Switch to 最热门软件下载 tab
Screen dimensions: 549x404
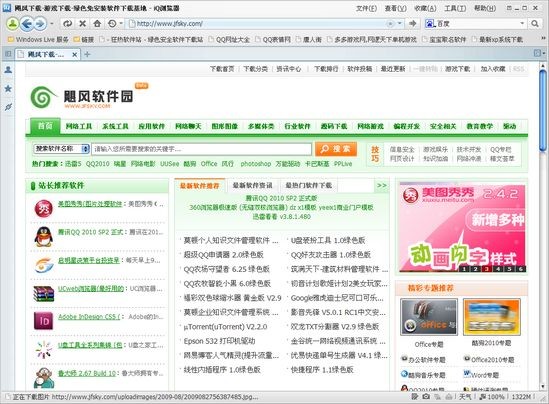[308, 186]
